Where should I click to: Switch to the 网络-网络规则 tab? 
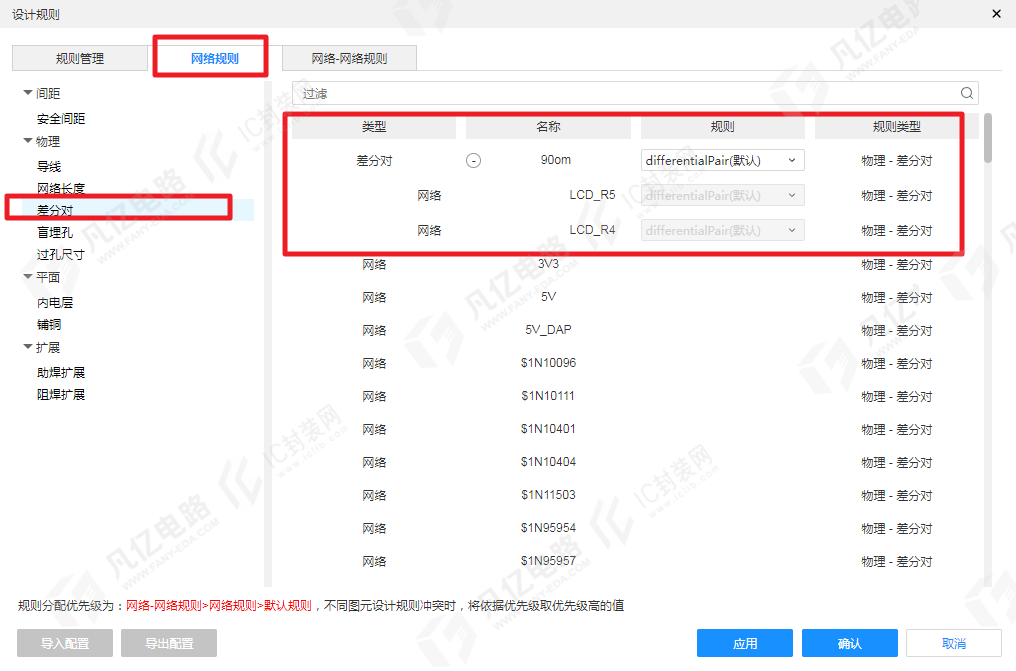(349, 58)
